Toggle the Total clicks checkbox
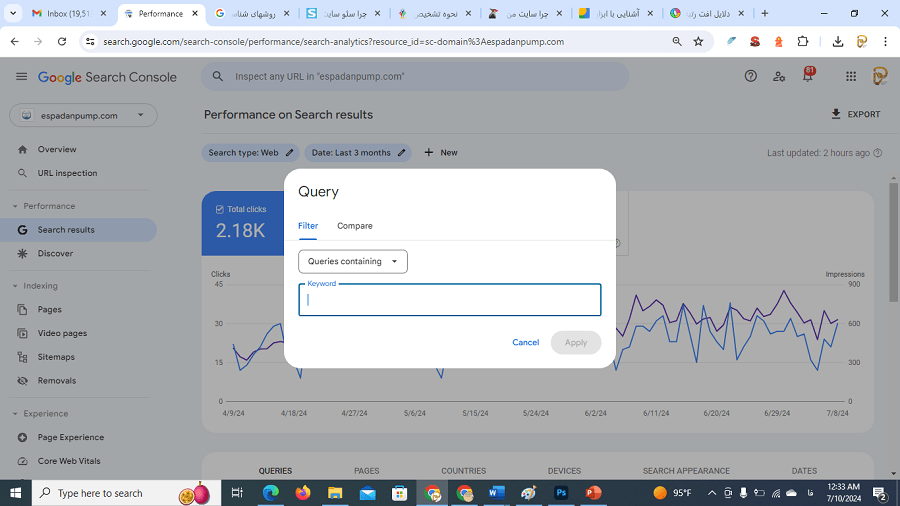The height and width of the screenshot is (506, 900). point(220,209)
